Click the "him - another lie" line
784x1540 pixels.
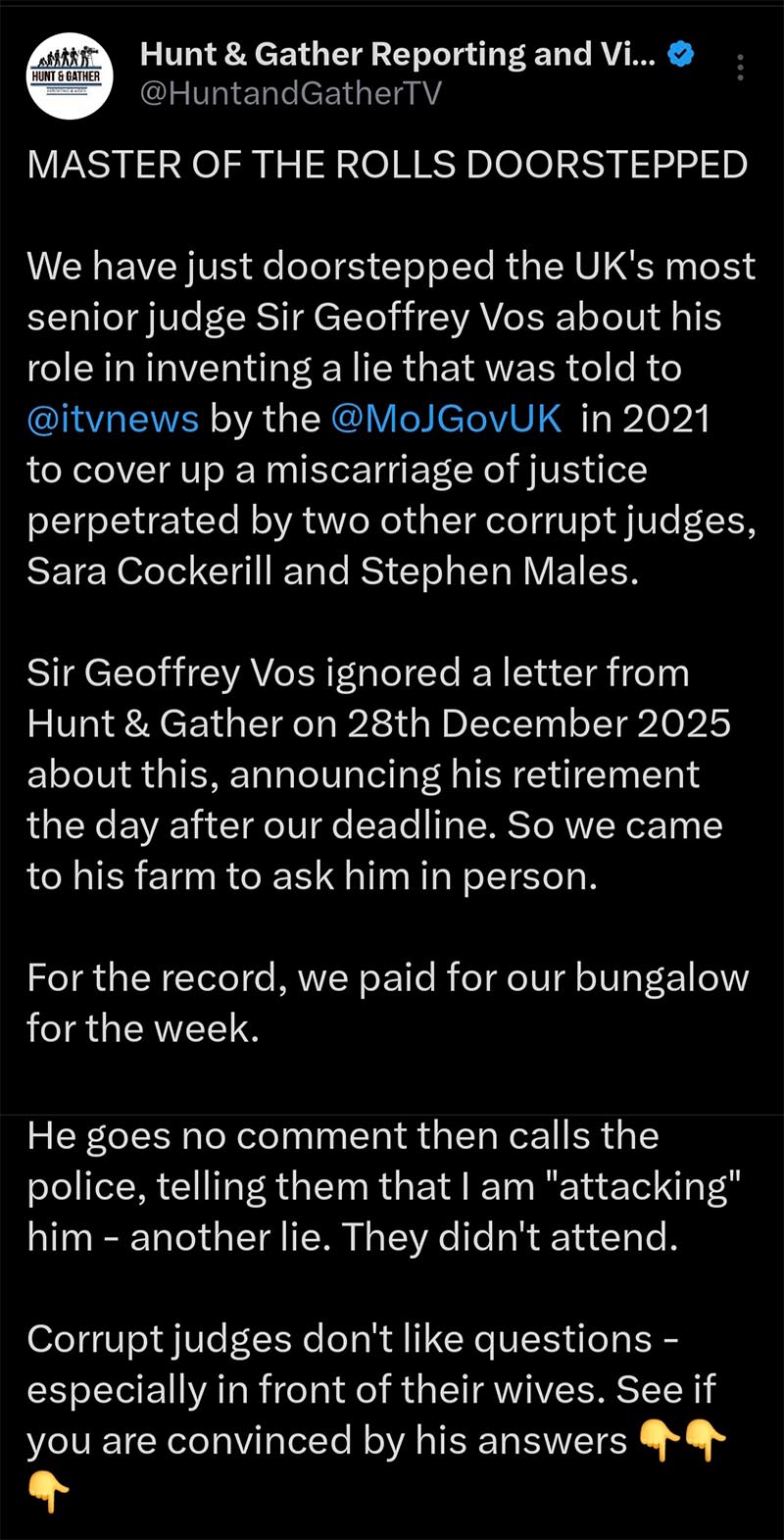352,1237
